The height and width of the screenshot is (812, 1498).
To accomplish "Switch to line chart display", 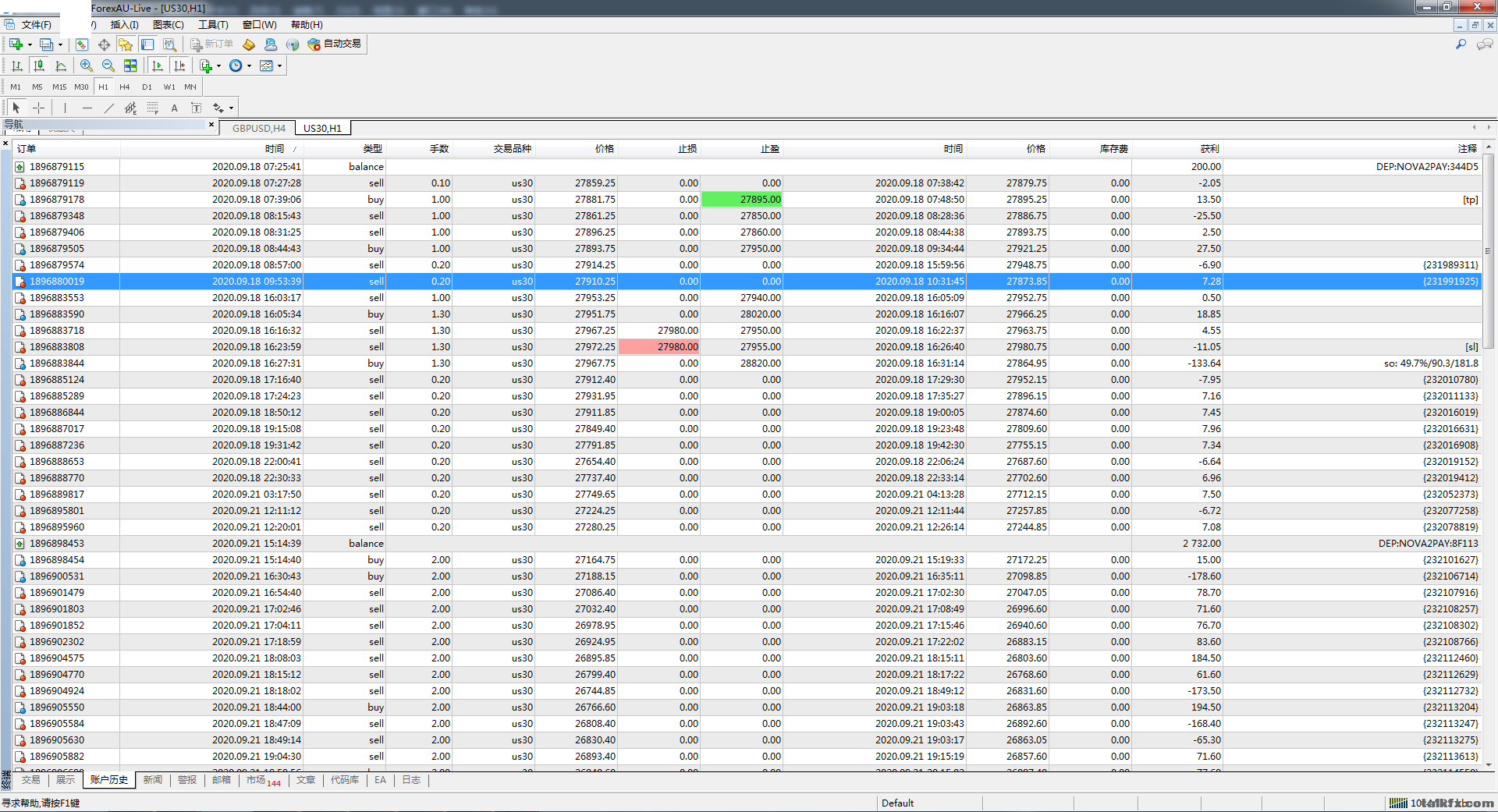I will 61,66.
